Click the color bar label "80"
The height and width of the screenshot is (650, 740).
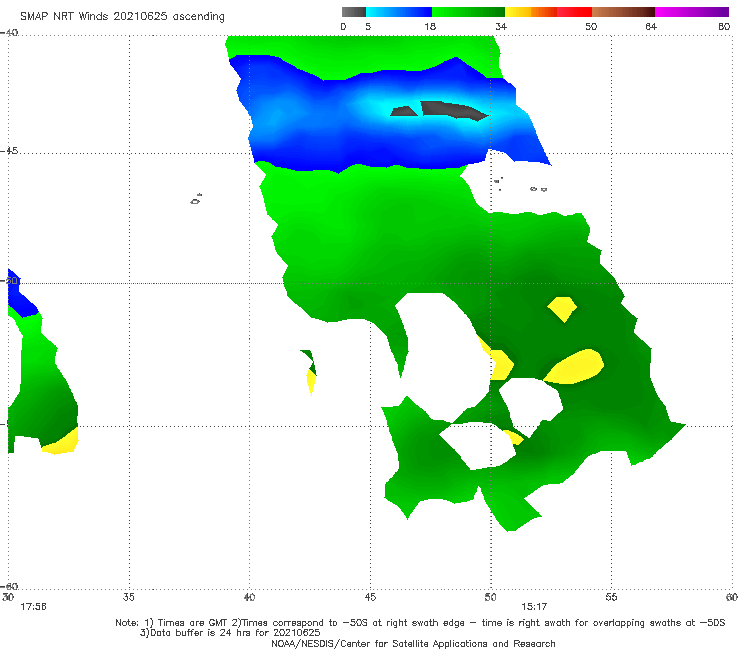pos(724,26)
